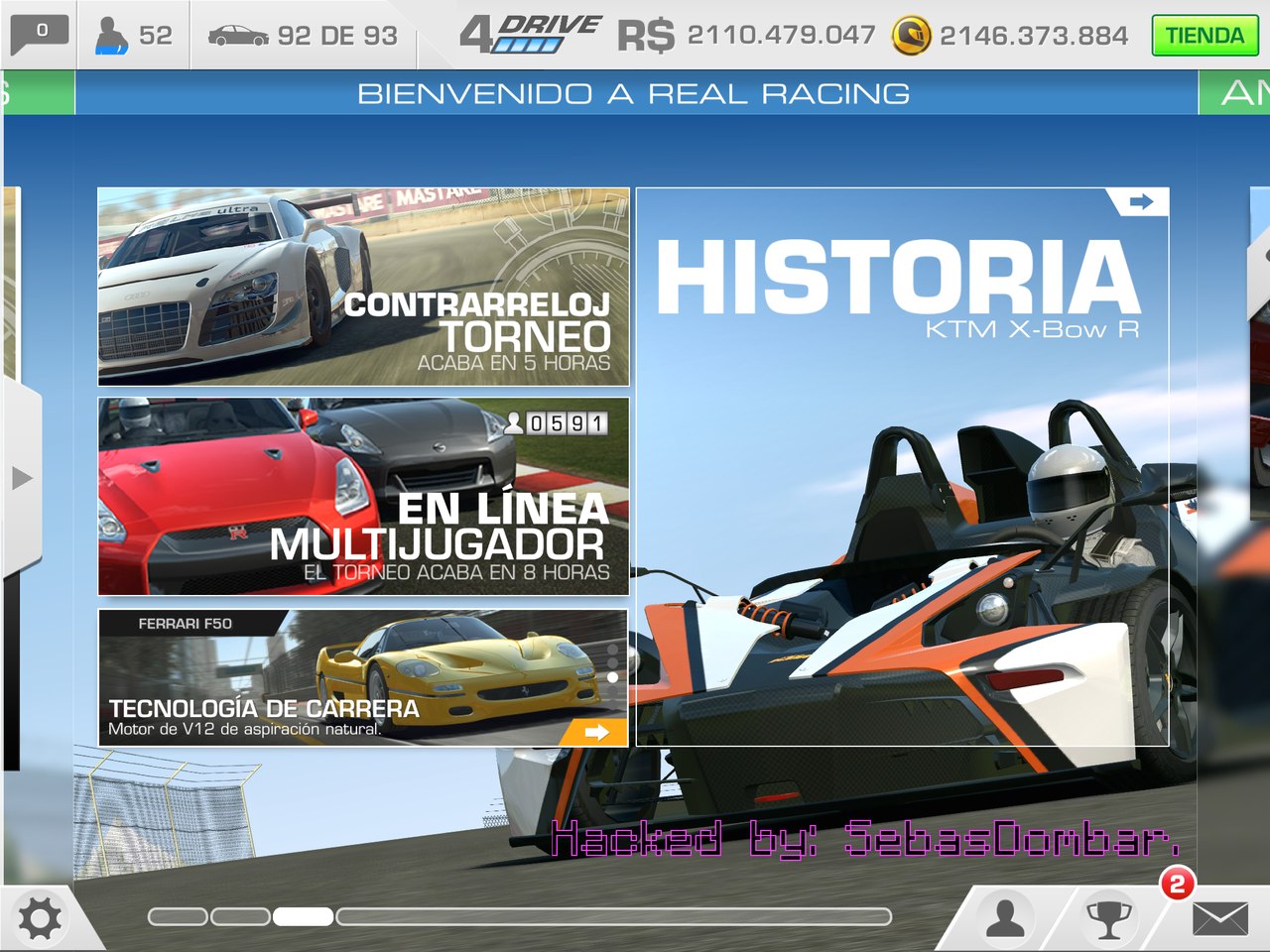Open the Contrarreloj Torneo tile
Image resolution: width=1270 pixels, height=952 pixels.
tap(363, 287)
